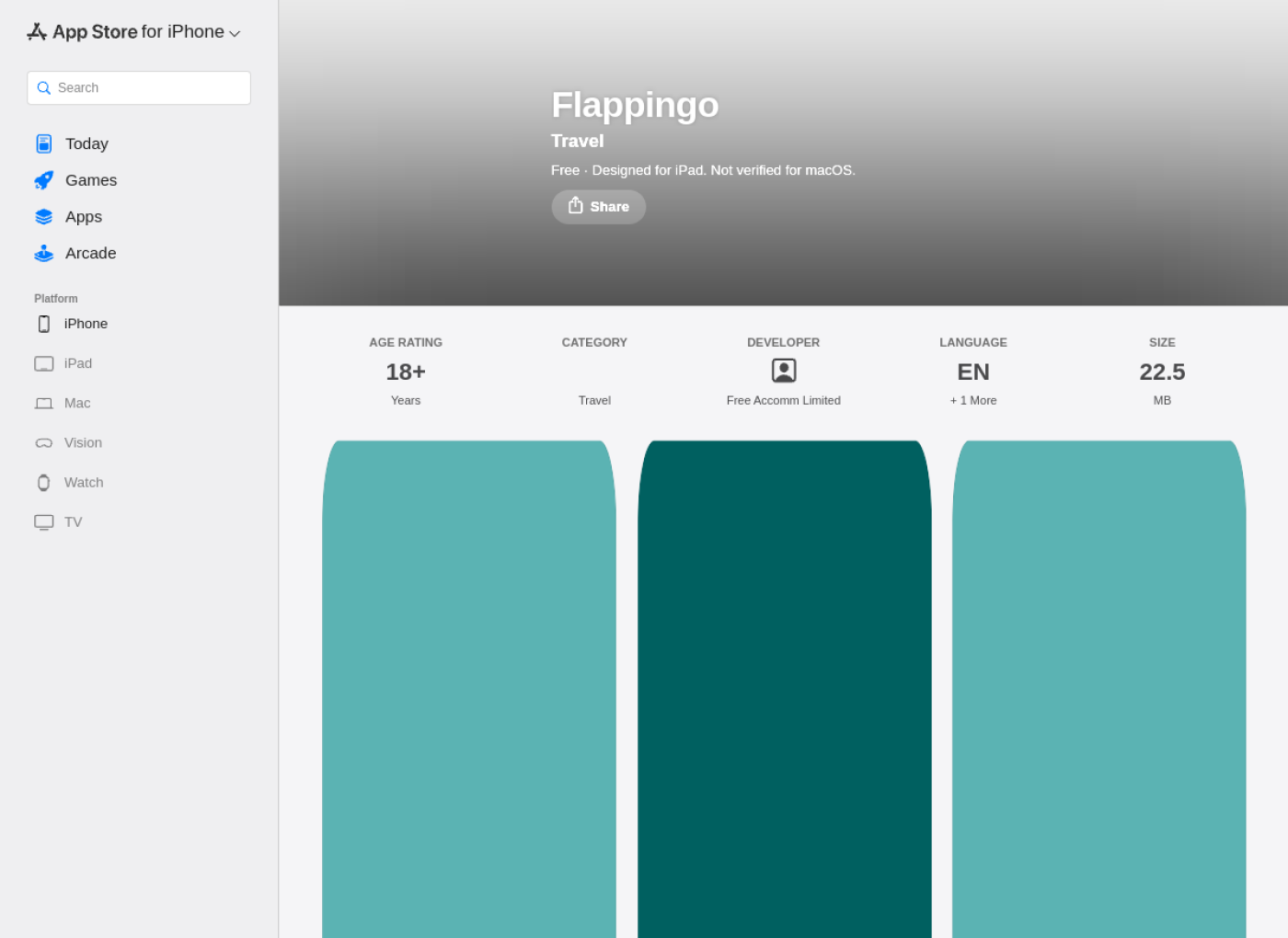Open the third light teal screenshot
This screenshot has width=1288, height=938.
click(1099, 689)
